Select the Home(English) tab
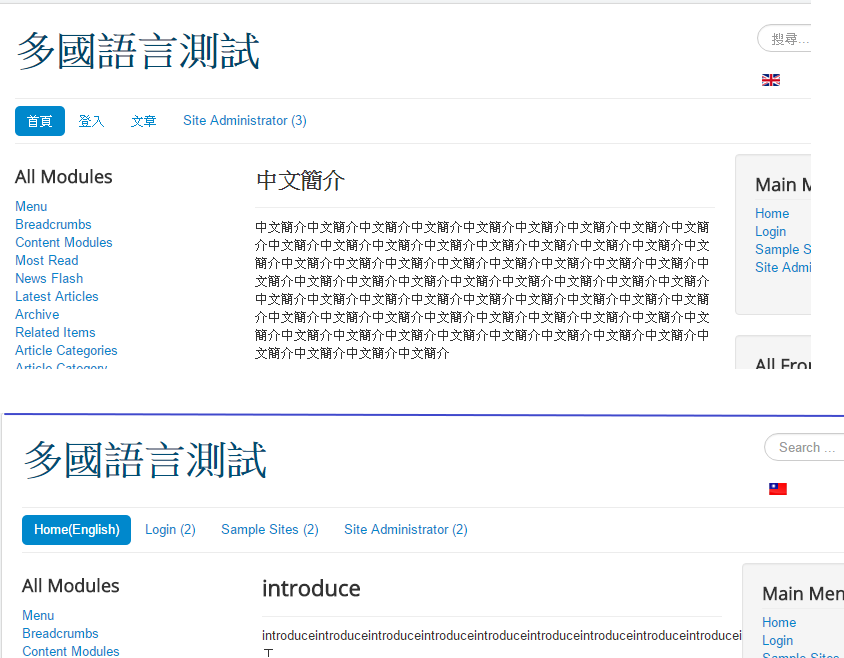 click(76, 530)
